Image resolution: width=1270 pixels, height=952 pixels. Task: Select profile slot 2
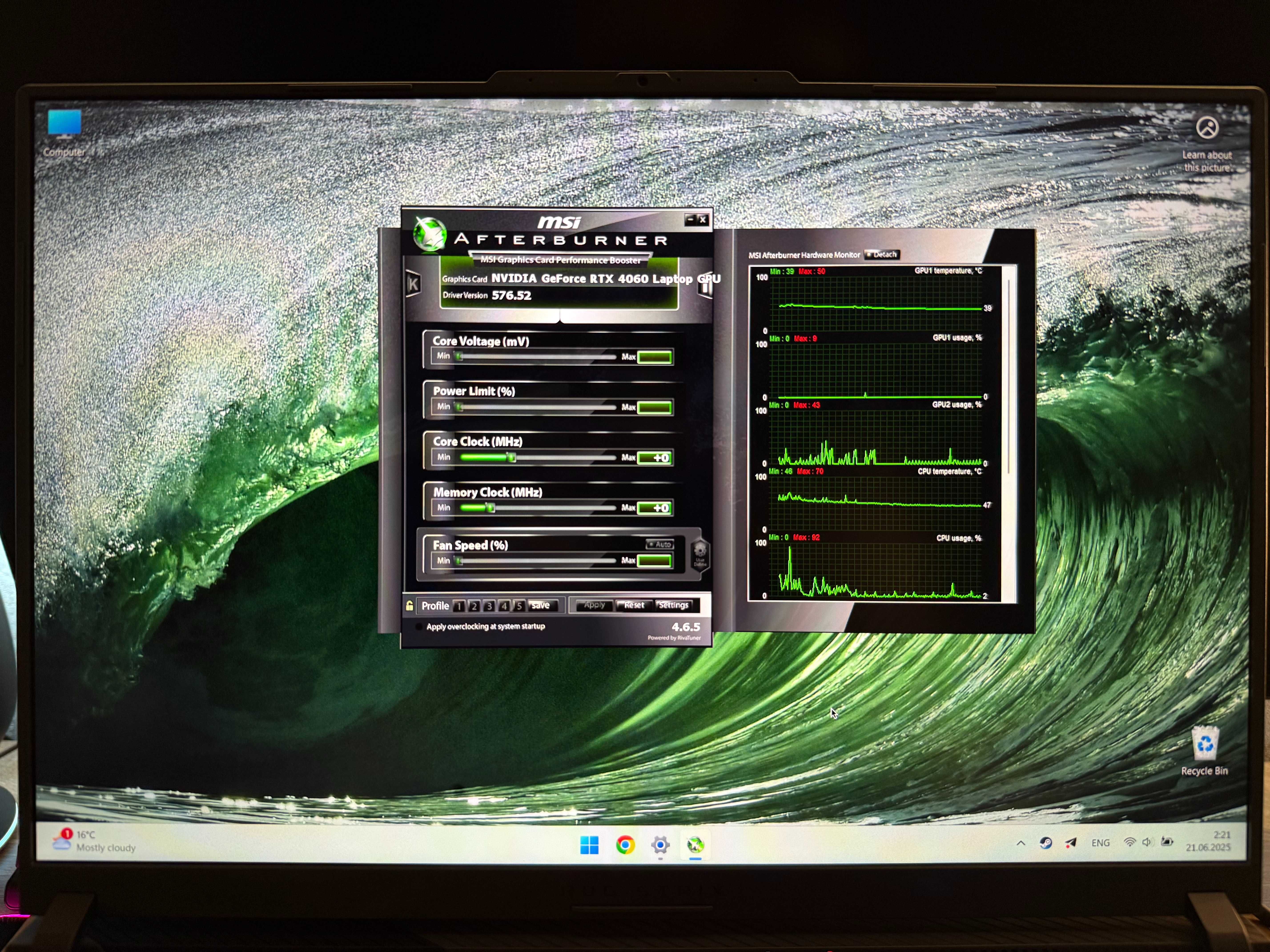(474, 606)
